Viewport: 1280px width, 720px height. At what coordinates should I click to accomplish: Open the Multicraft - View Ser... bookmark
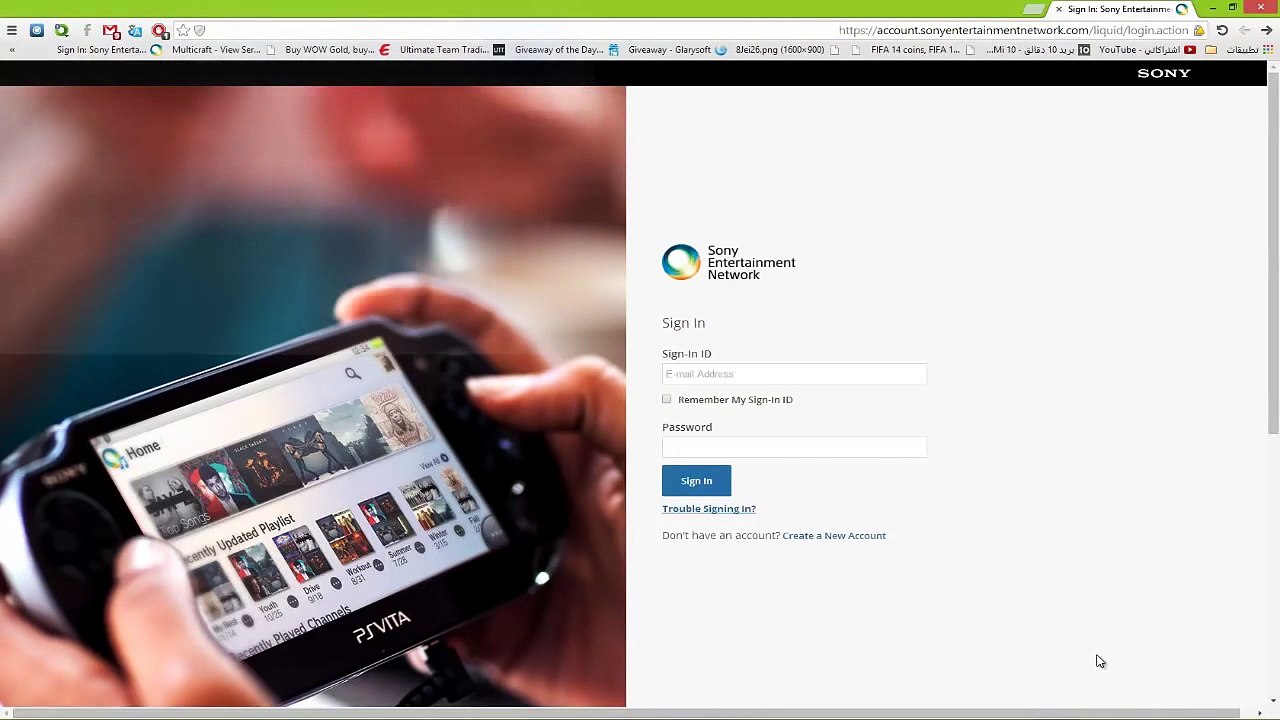[x=224, y=50]
